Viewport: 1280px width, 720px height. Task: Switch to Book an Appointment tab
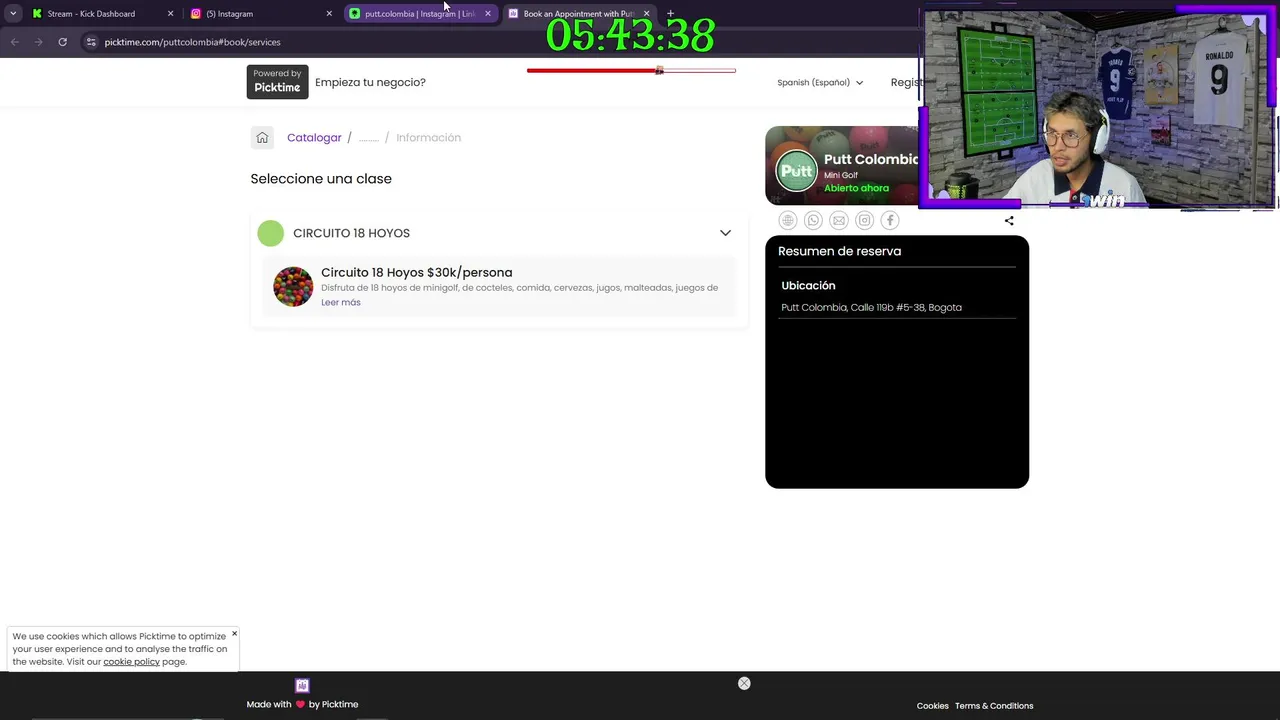(x=579, y=14)
